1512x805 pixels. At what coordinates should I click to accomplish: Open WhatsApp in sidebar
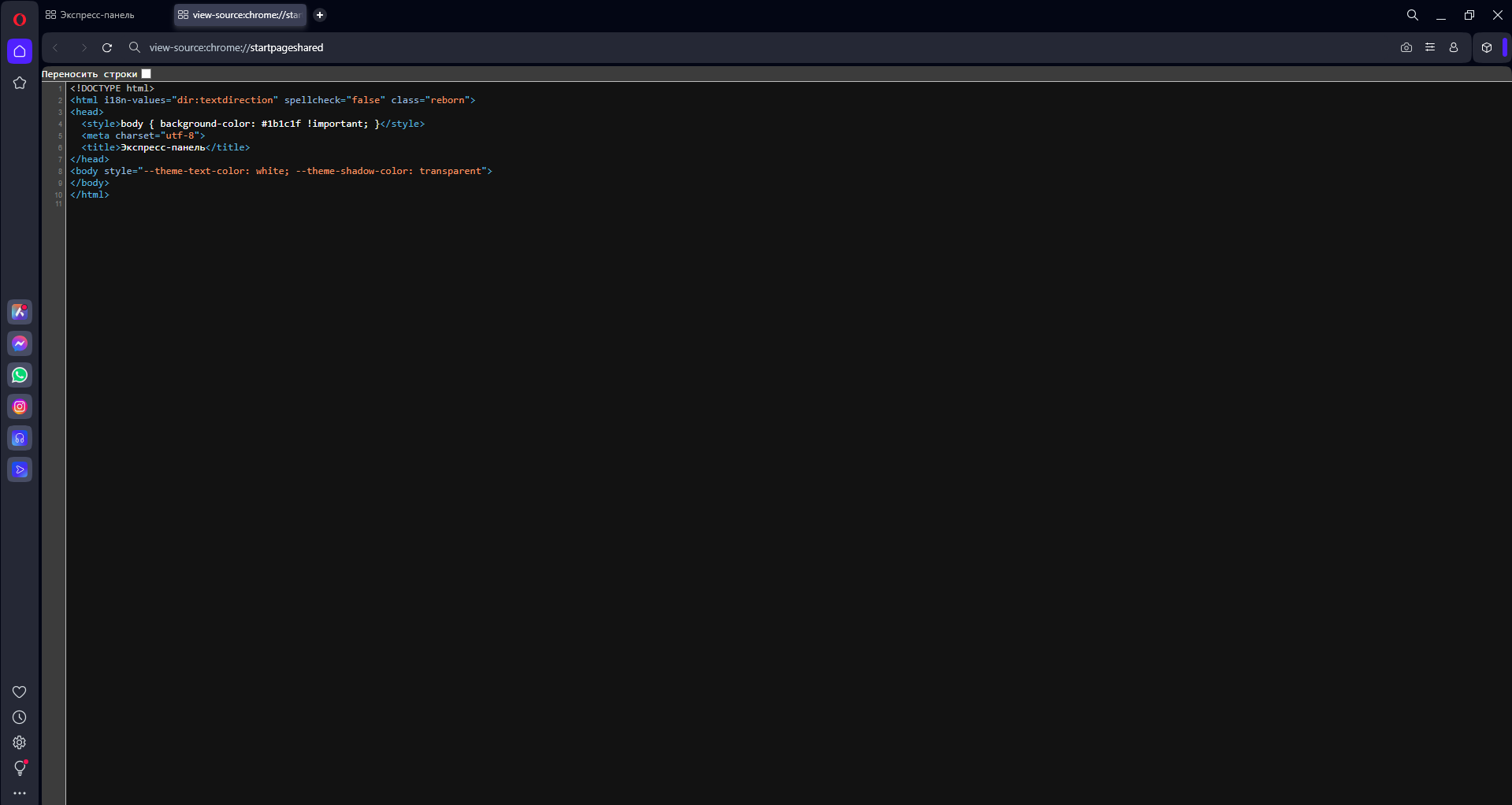point(20,375)
